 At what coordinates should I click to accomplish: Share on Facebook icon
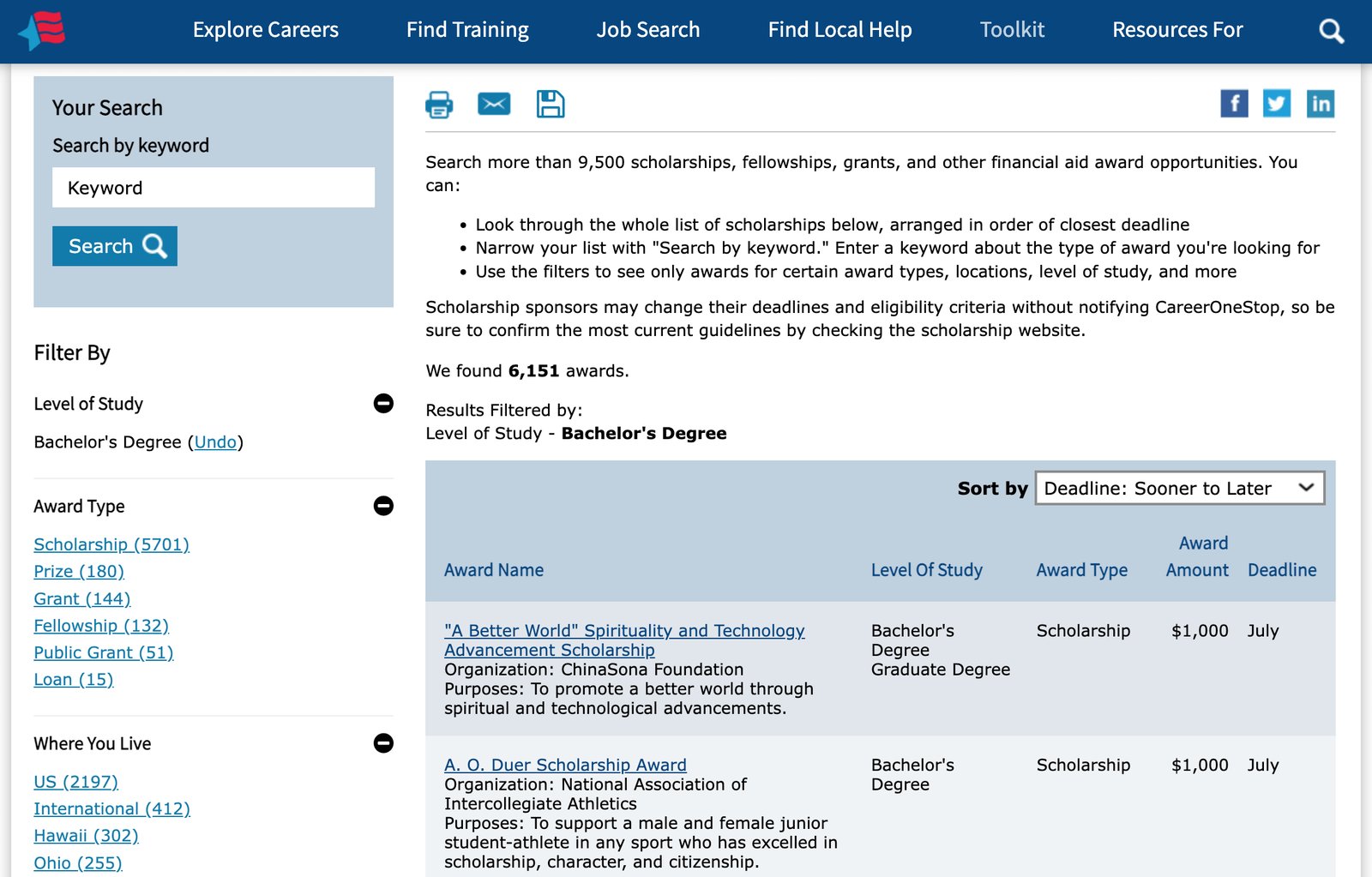click(1234, 104)
